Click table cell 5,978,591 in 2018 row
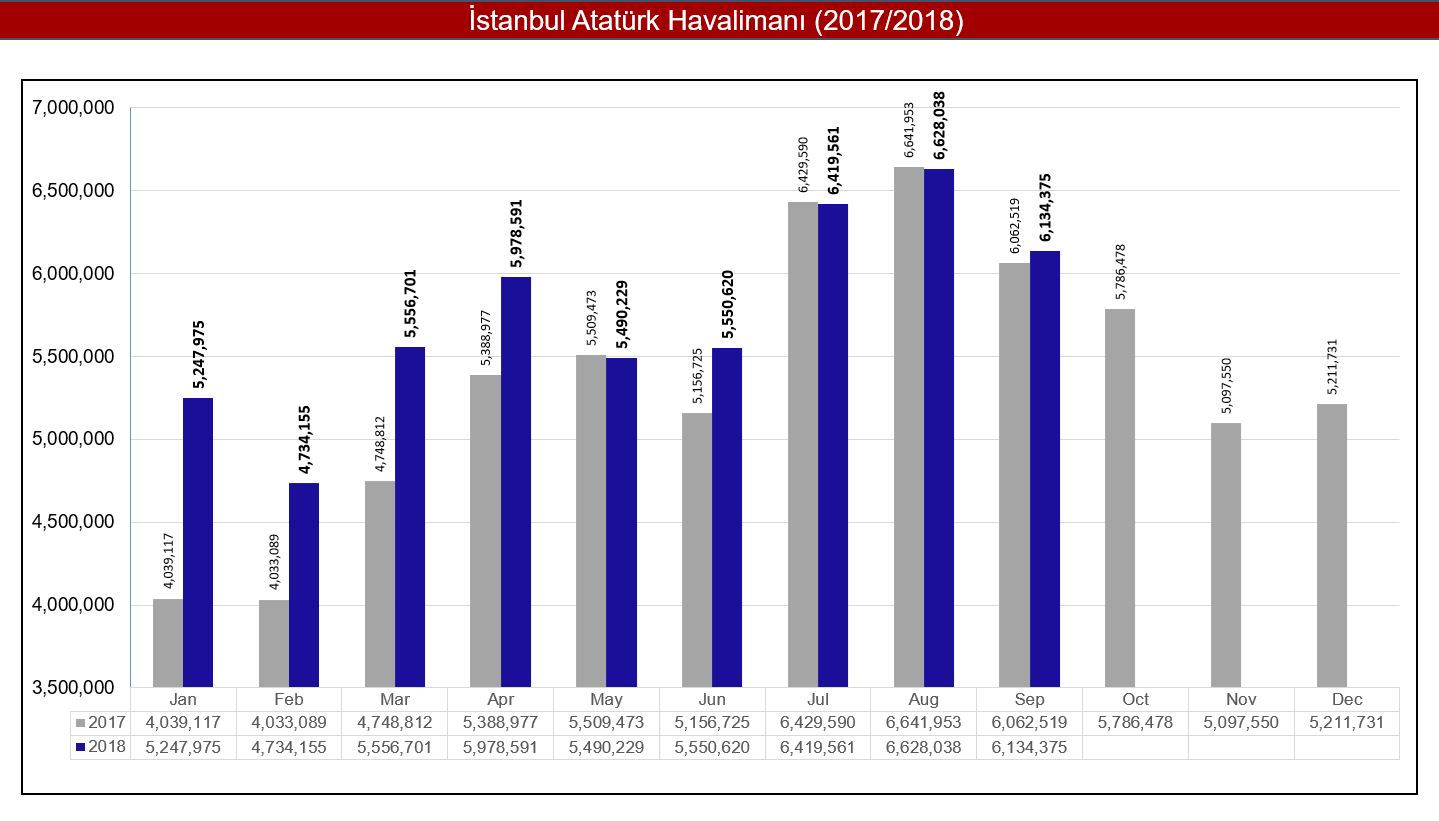Viewport: 1439px width, 821px height. [500, 747]
